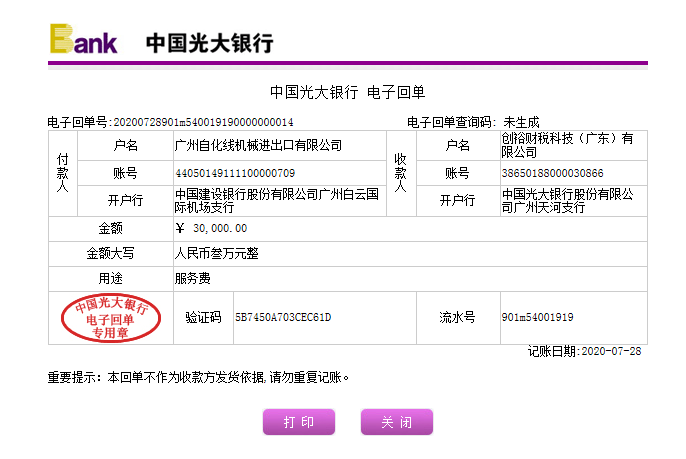The width and height of the screenshot is (686, 459).
Task: Click the 重要提示 notice text
Action: coord(198,377)
